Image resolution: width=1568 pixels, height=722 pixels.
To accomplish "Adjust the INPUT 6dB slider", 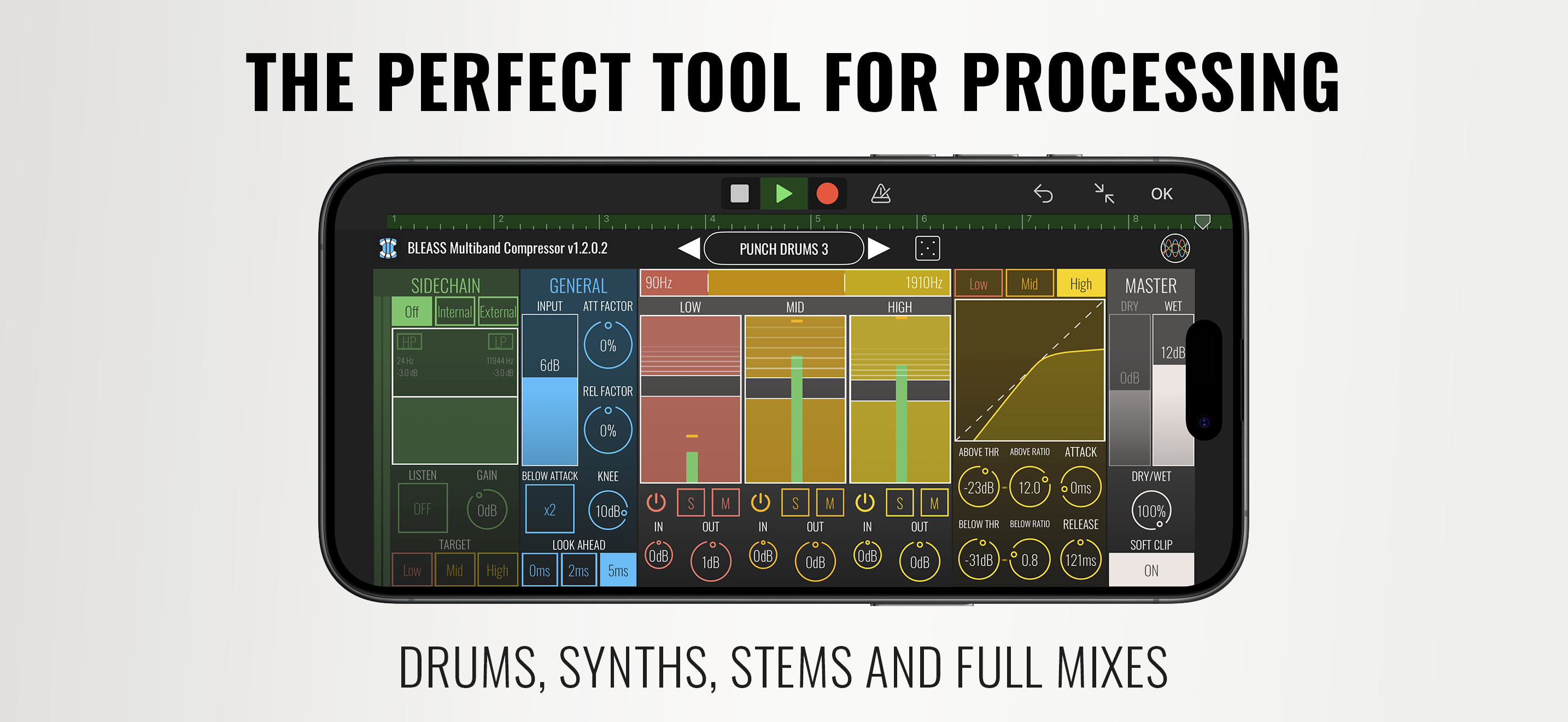I will 549,389.
